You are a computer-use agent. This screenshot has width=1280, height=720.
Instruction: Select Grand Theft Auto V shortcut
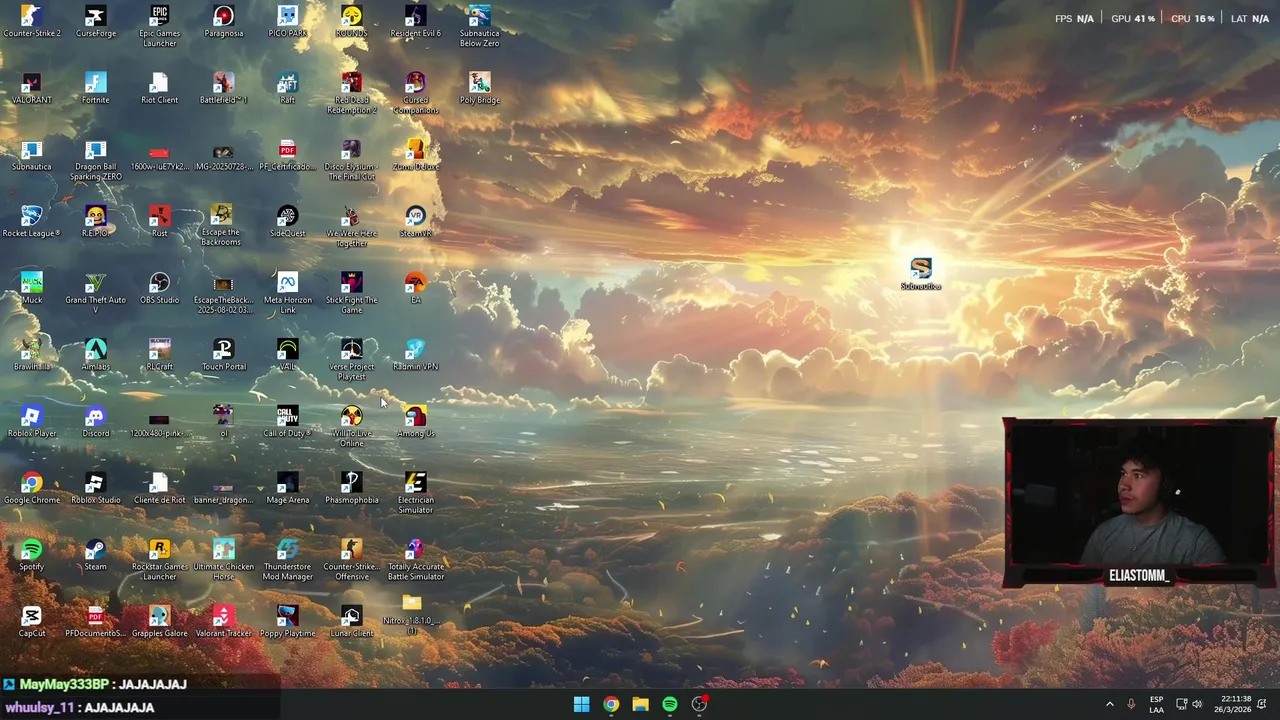tap(95, 292)
